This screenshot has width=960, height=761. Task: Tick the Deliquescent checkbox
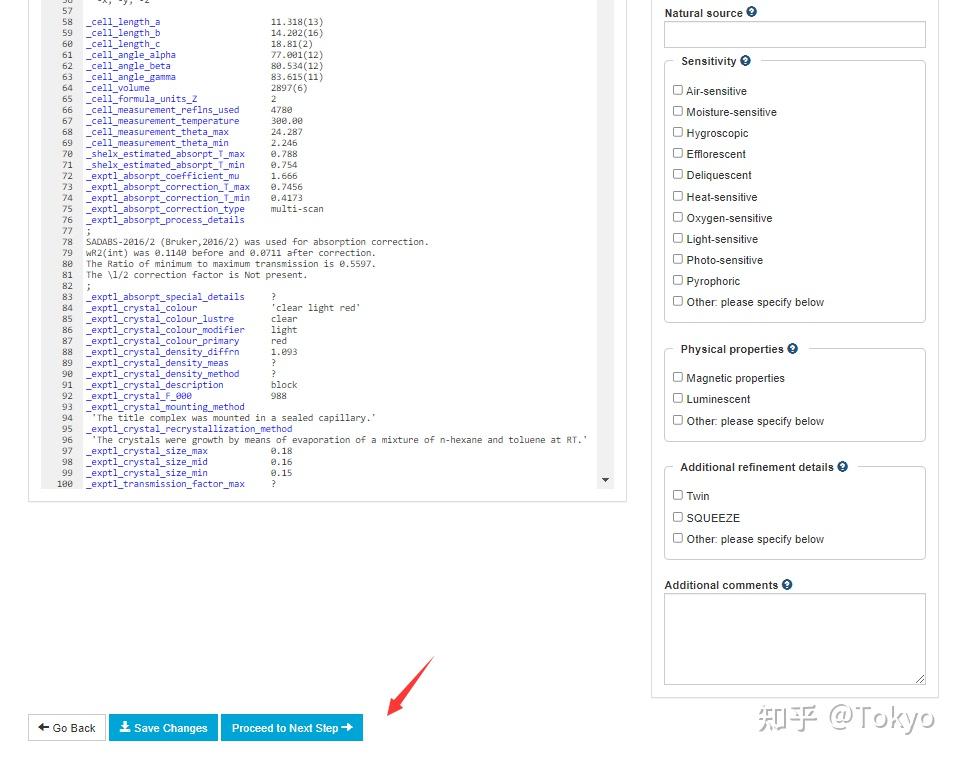pyautogui.click(x=678, y=174)
